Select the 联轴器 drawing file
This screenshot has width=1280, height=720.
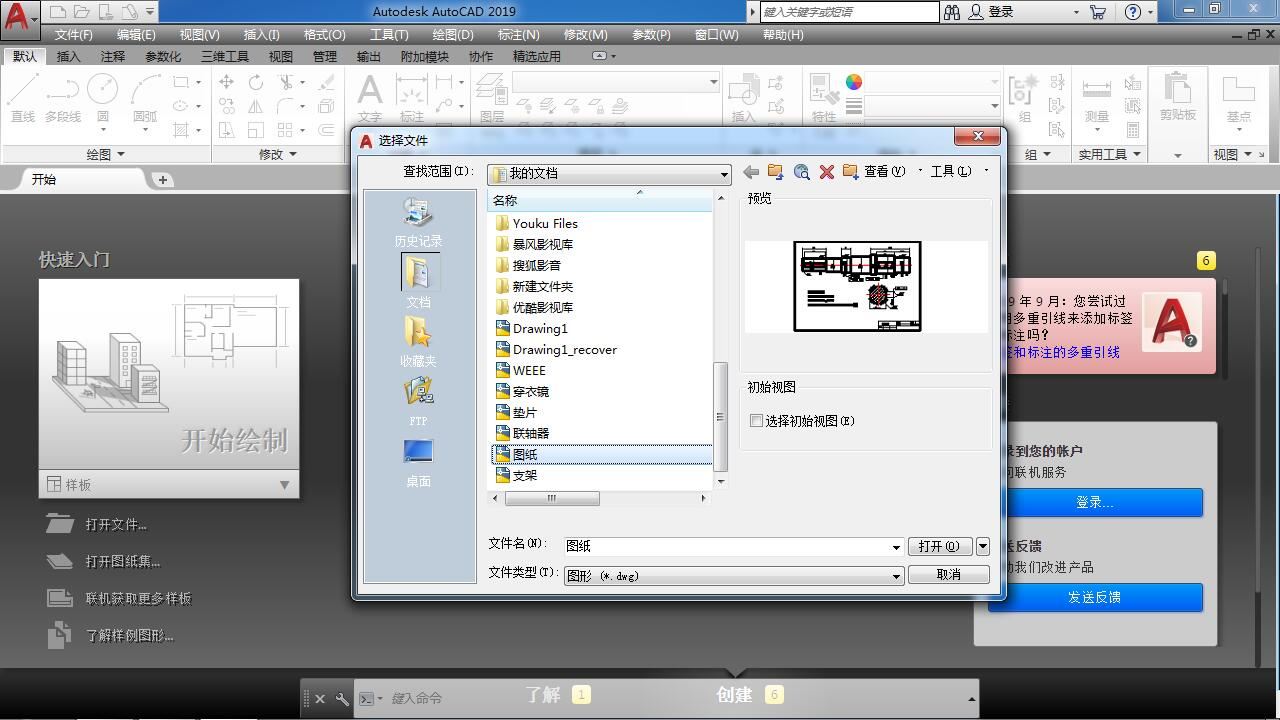(530, 433)
